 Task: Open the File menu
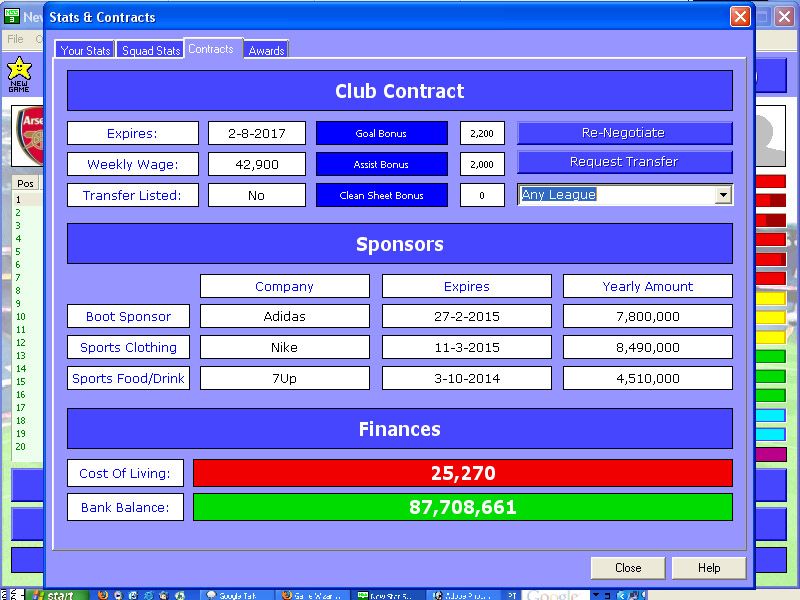16,39
